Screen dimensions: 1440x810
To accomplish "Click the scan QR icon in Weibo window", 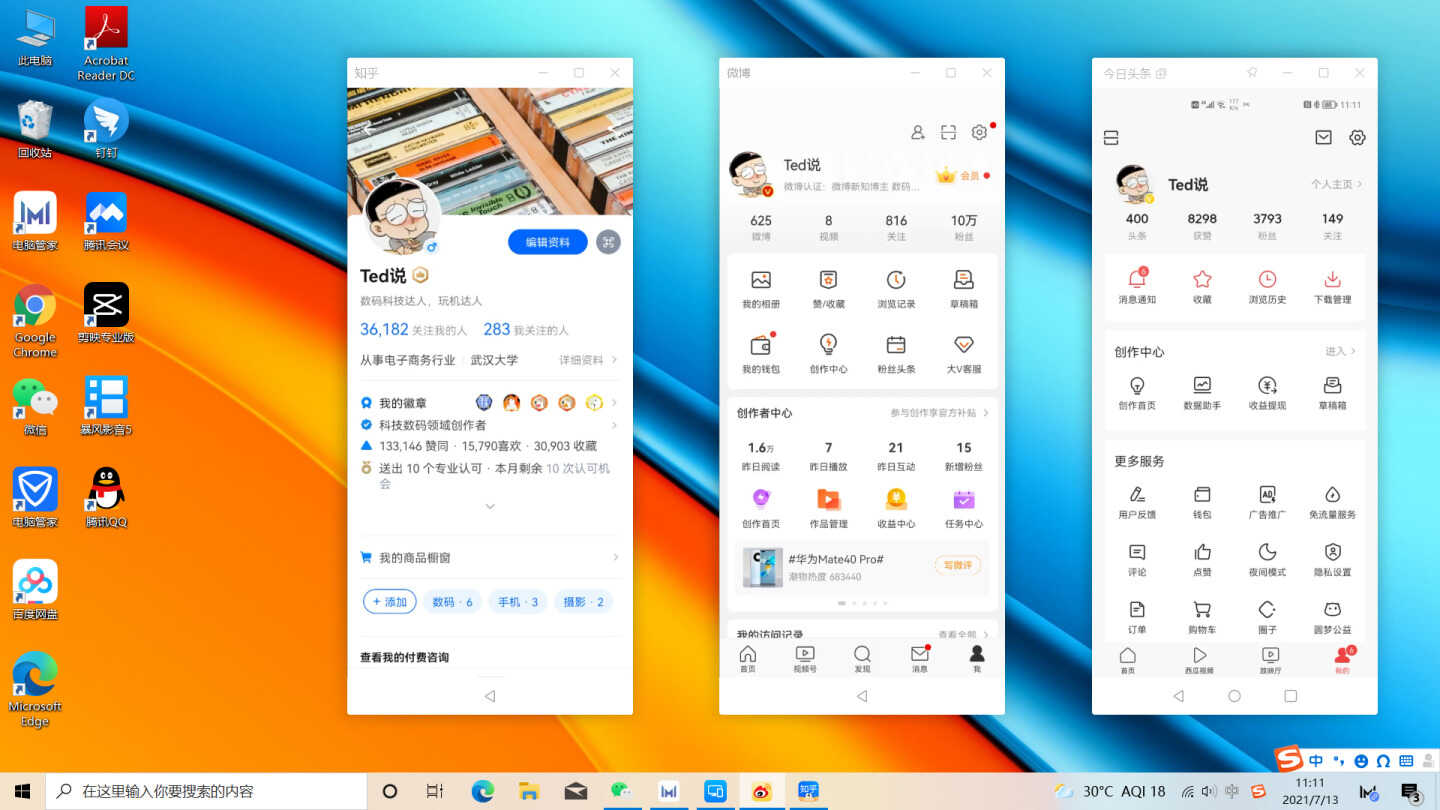I will (x=948, y=133).
